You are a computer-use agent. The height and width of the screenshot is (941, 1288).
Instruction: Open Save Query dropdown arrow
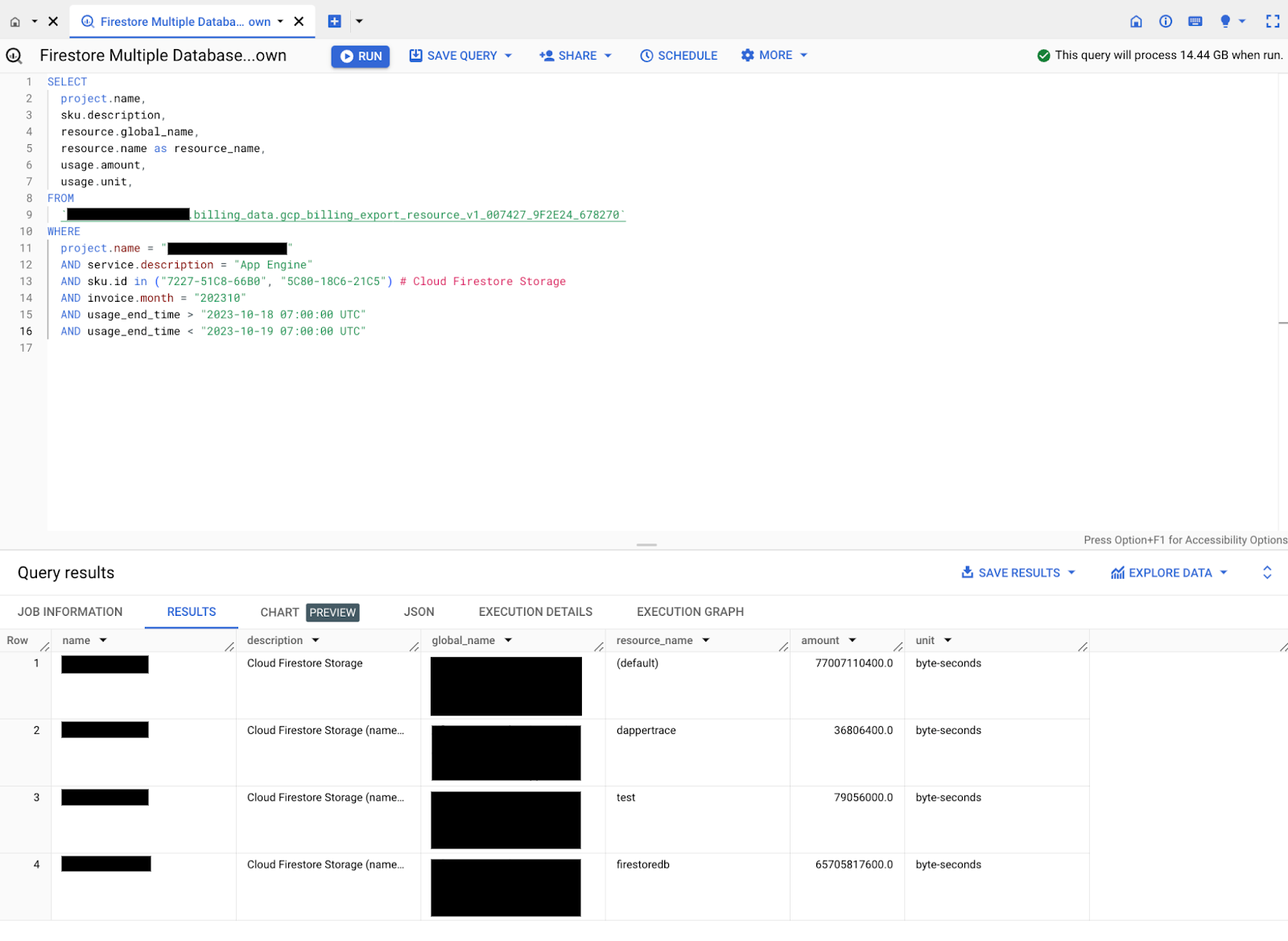pos(508,56)
